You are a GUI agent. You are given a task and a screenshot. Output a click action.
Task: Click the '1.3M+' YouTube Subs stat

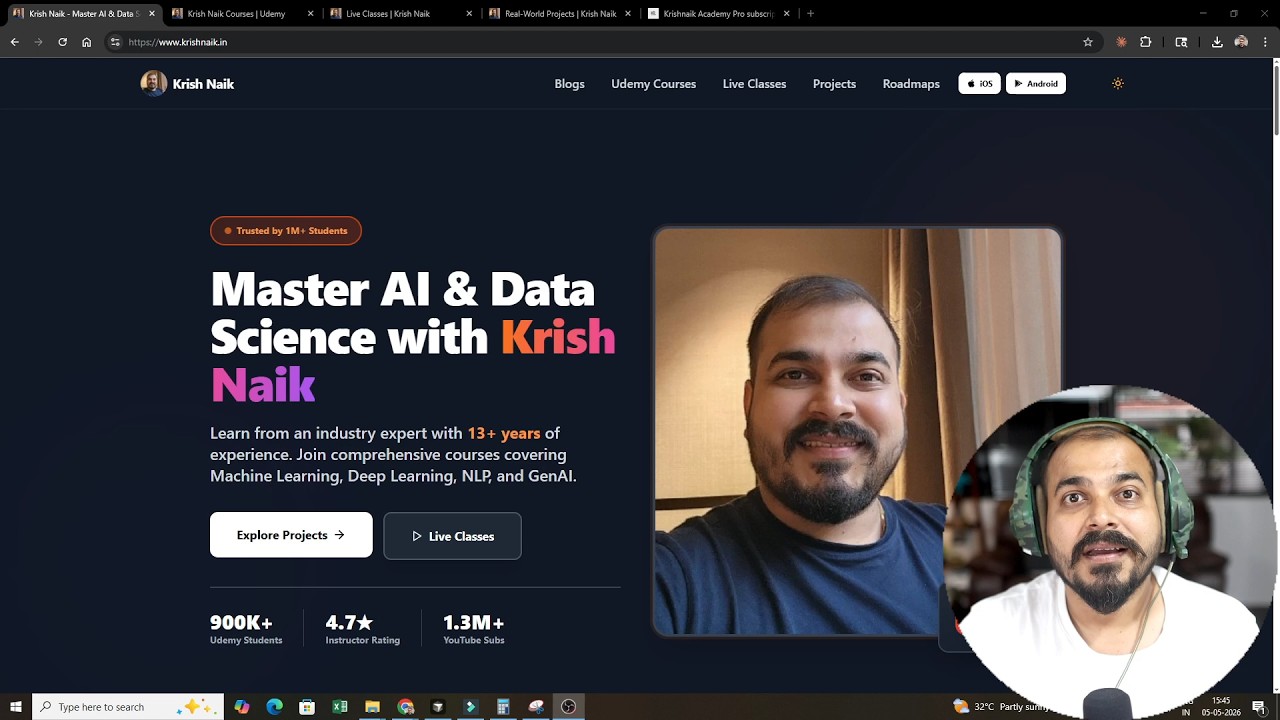coord(474,629)
